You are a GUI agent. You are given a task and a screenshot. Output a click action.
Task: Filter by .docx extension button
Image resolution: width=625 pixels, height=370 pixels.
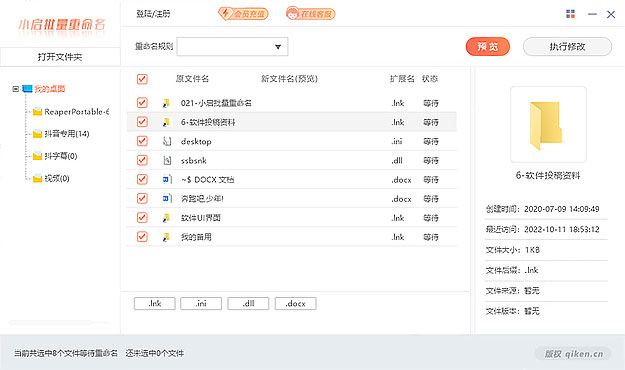(295, 303)
